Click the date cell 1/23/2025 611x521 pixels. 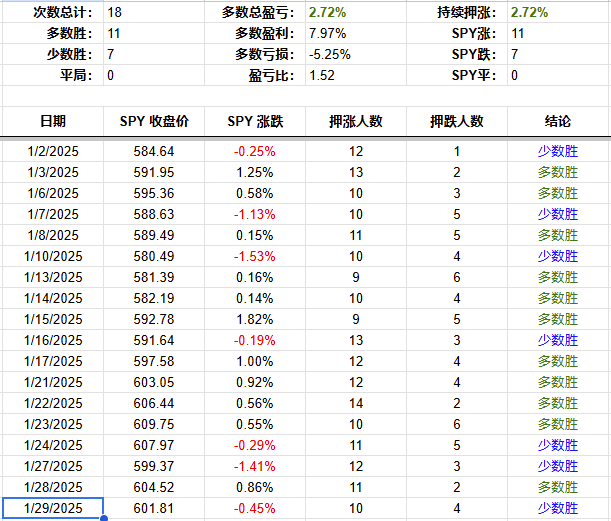(x=53, y=425)
